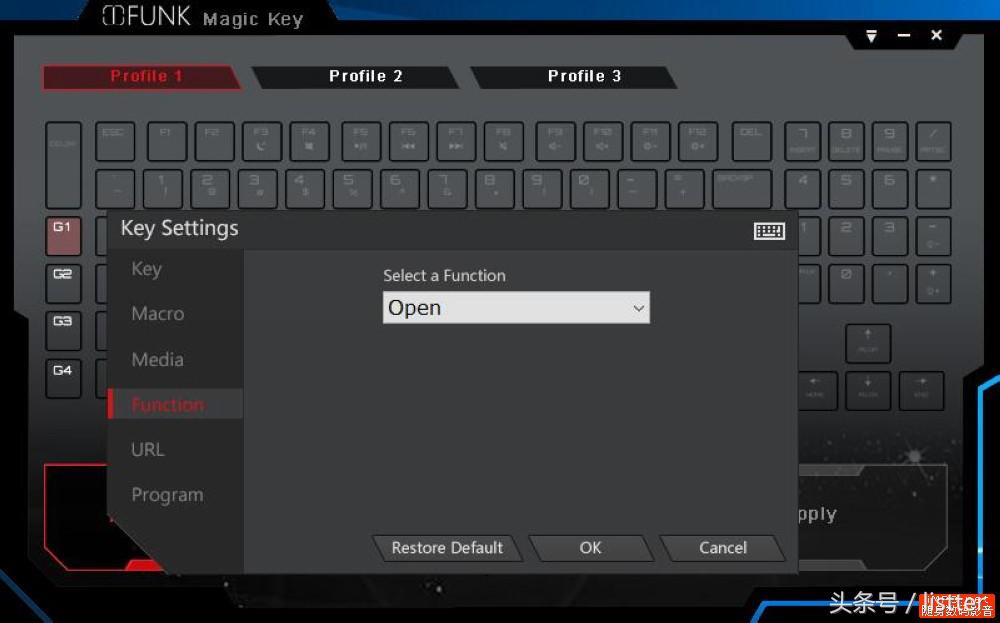This screenshot has height=623, width=1000.
Task: Click the up arrow key on the layout
Action: 868,344
